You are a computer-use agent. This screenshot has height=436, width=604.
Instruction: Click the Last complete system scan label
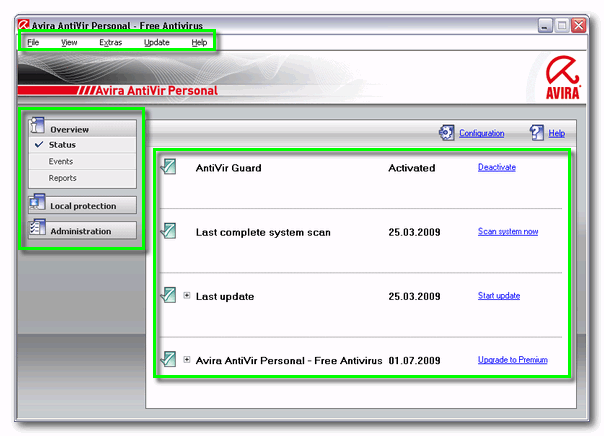click(x=263, y=232)
